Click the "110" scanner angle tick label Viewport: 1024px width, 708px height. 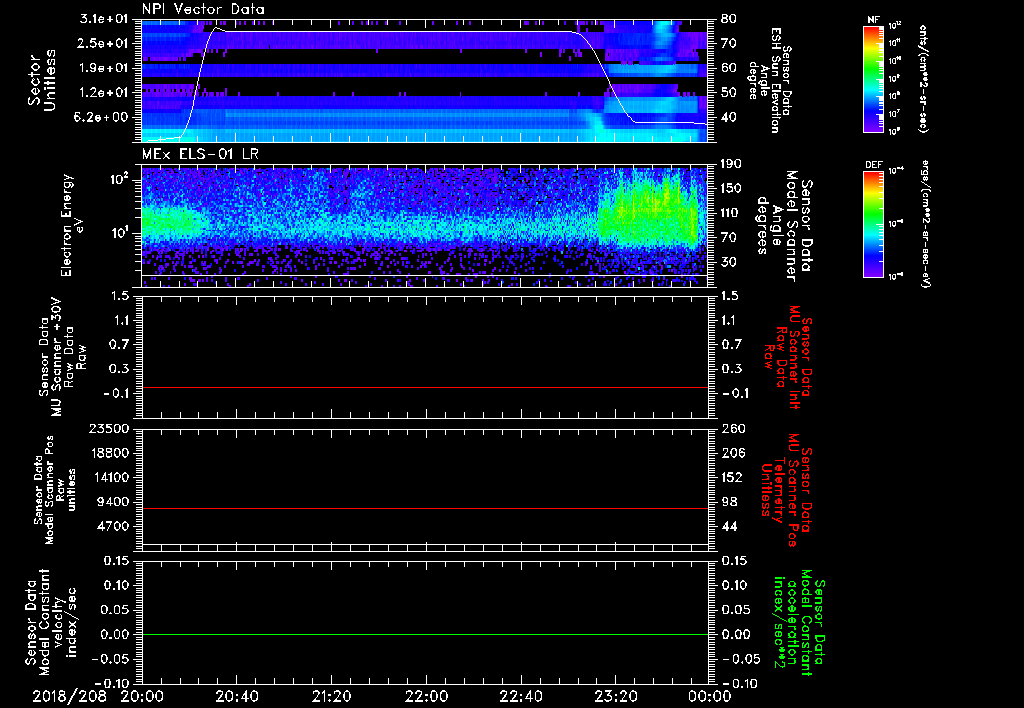[x=731, y=213]
